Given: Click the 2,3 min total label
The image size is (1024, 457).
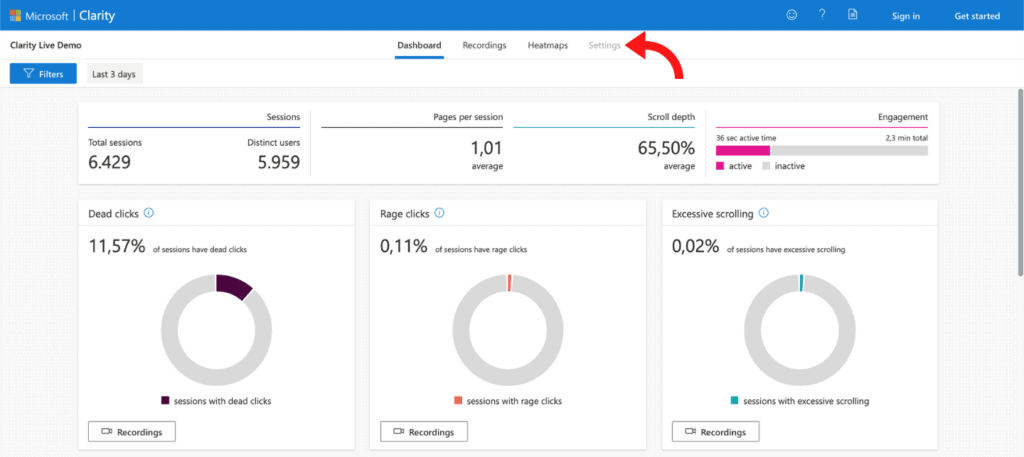Looking at the screenshot, I should click(x=904, y=138).
